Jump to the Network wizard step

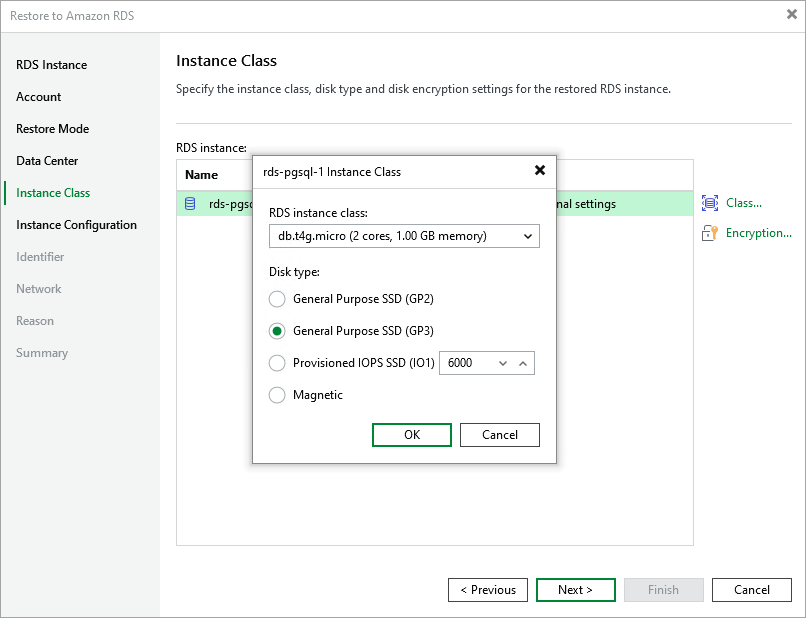38,289
